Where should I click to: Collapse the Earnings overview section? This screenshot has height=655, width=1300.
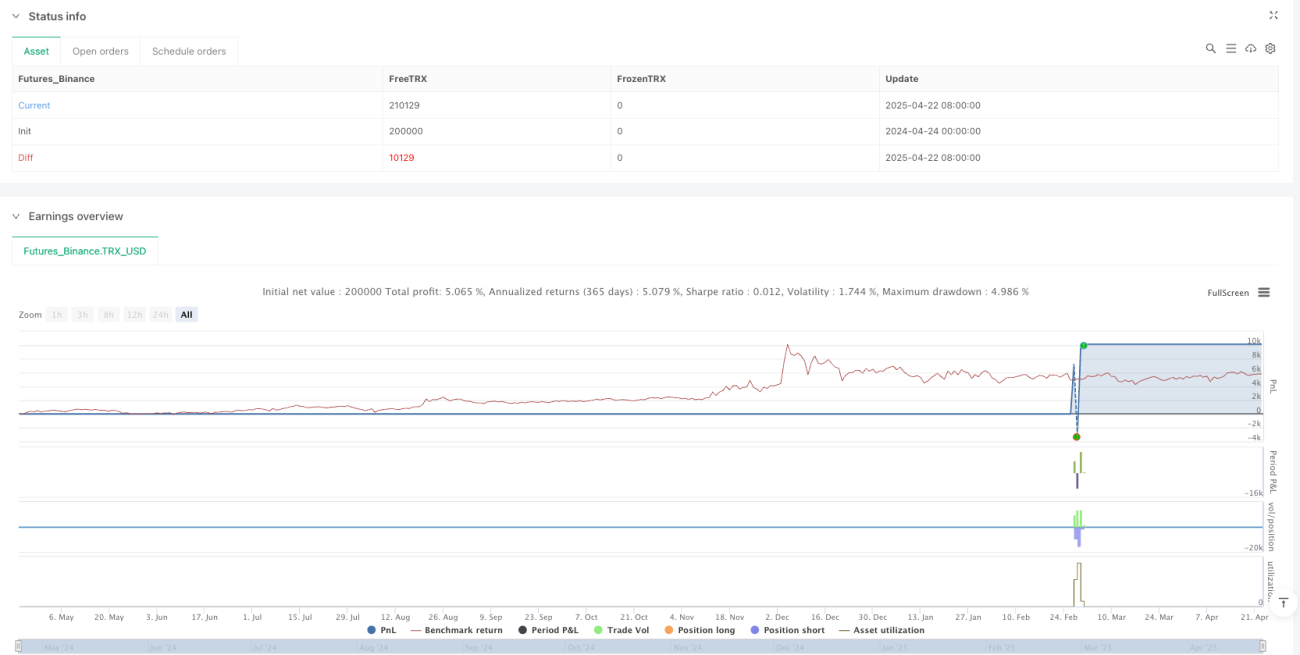[15, 216]
